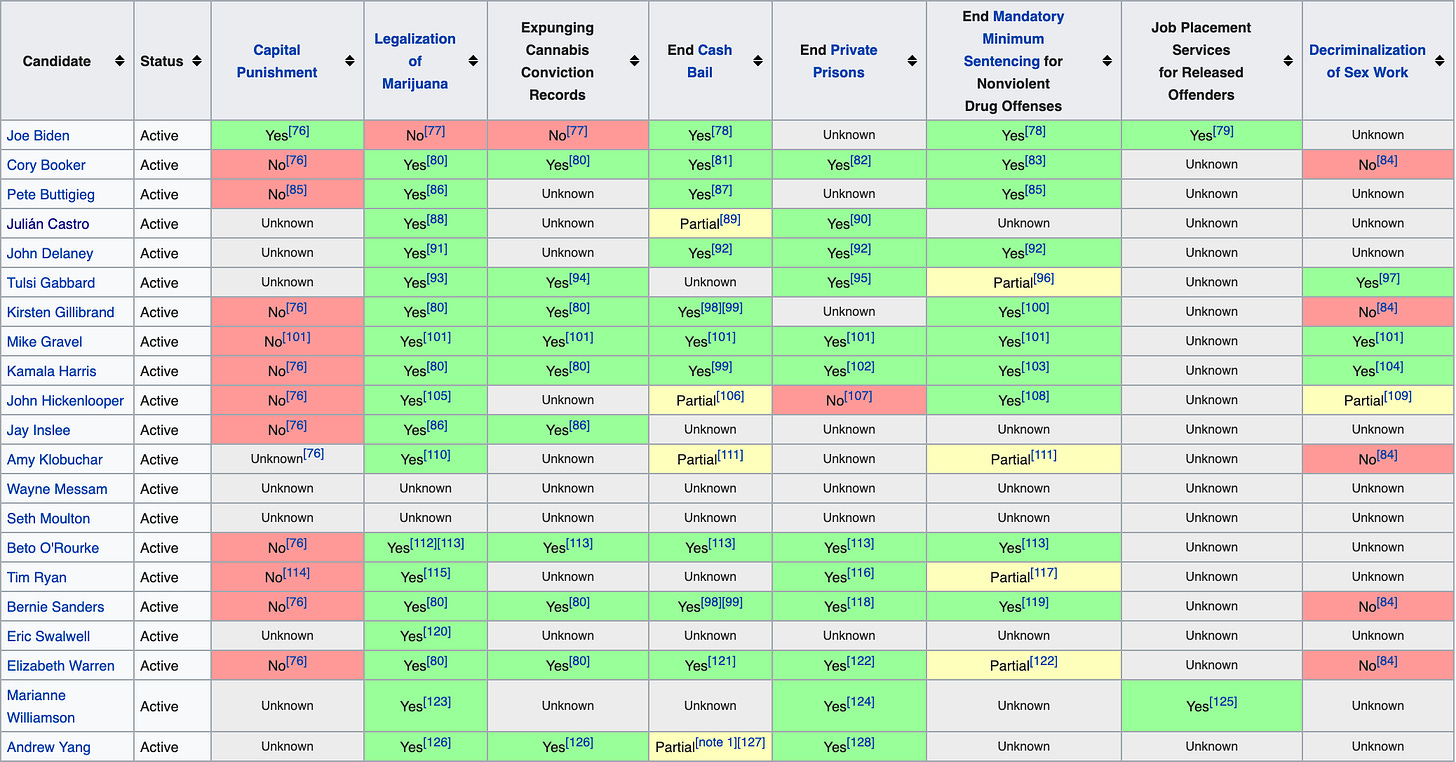Follow citation 109 in Hickenlooper's sex work cell
1456x762 pixels.
pos(1397,396)
